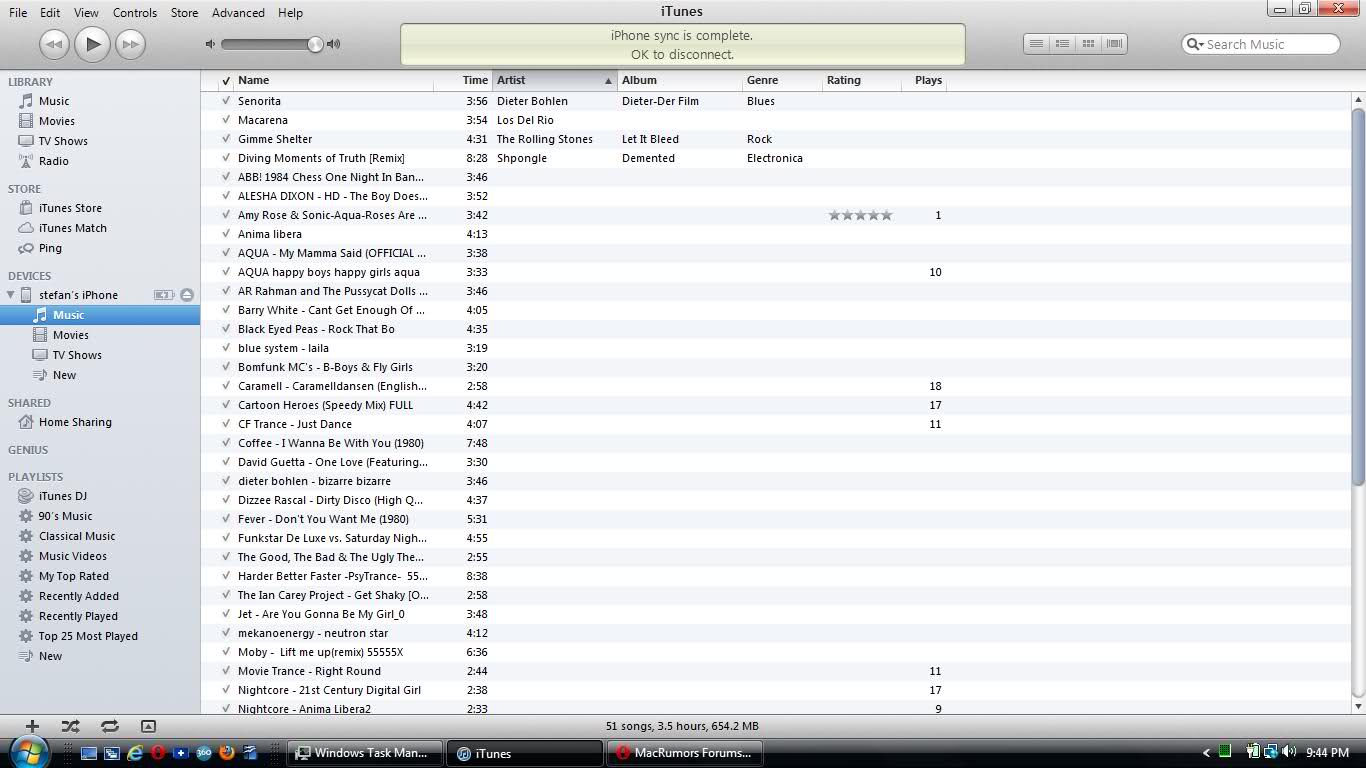Uncheck the Anima libera checkbox
Image resolution: width=1366 pixels, height=768 pixels.
[226, 234]
